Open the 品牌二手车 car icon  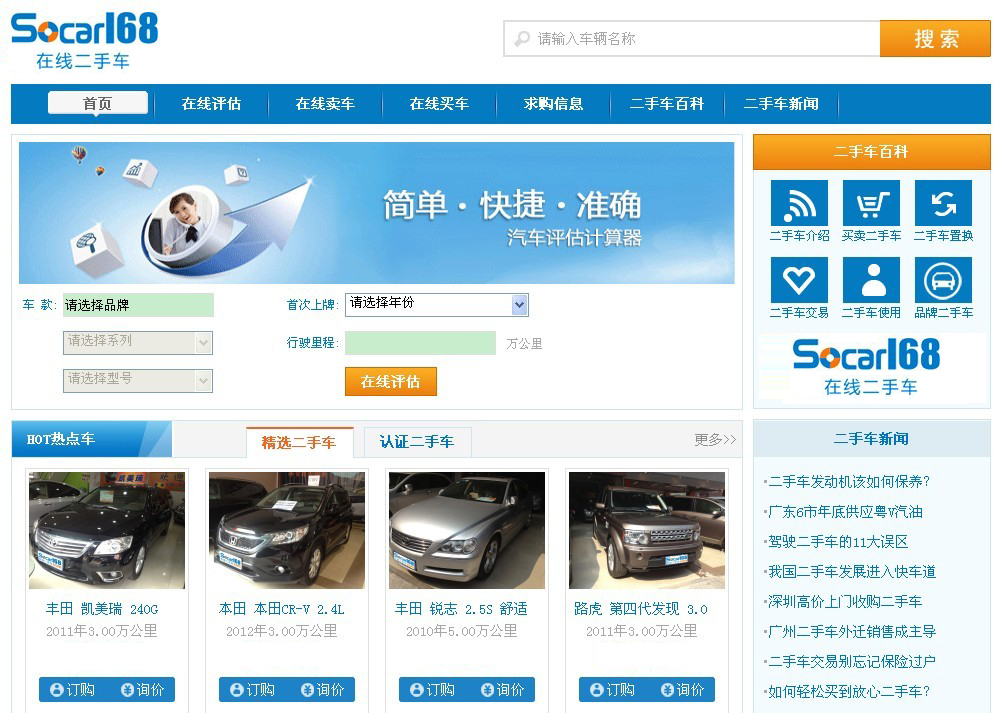click(x=943, y=280)
